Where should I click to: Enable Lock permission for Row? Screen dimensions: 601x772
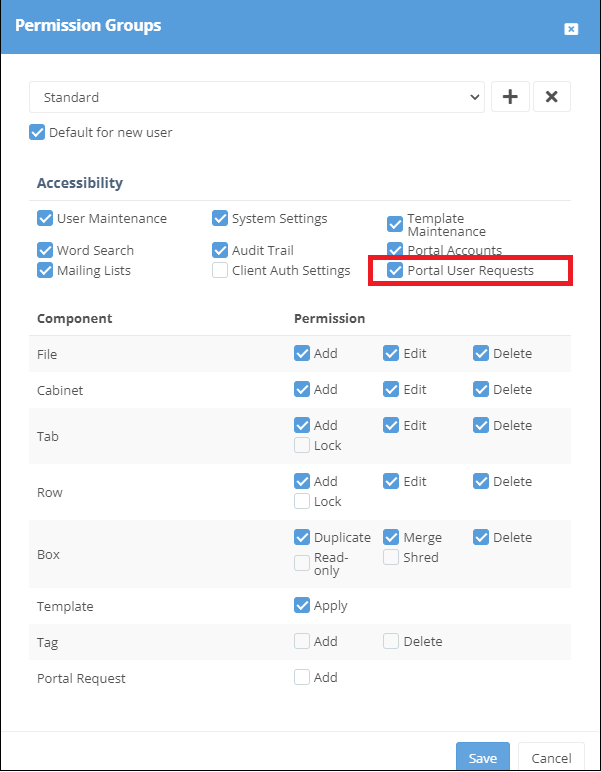[302, 501]
